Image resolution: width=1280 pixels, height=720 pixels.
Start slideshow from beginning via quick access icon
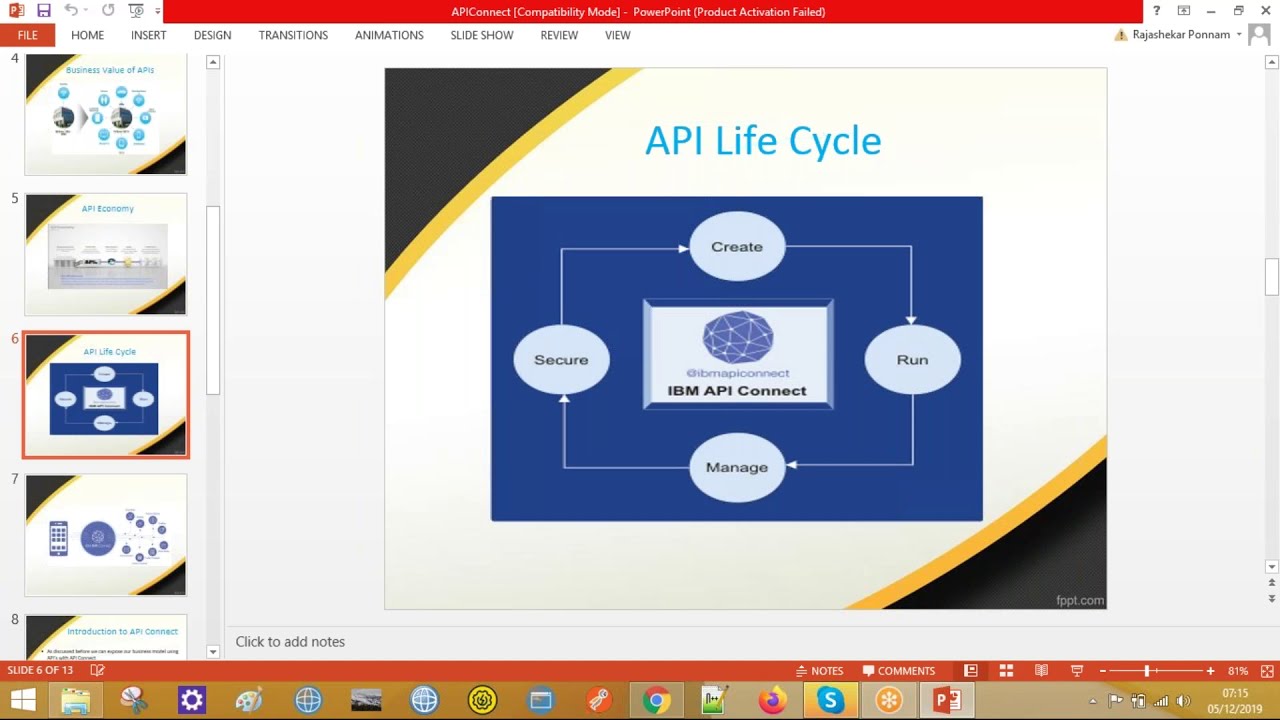click(136, 11)
